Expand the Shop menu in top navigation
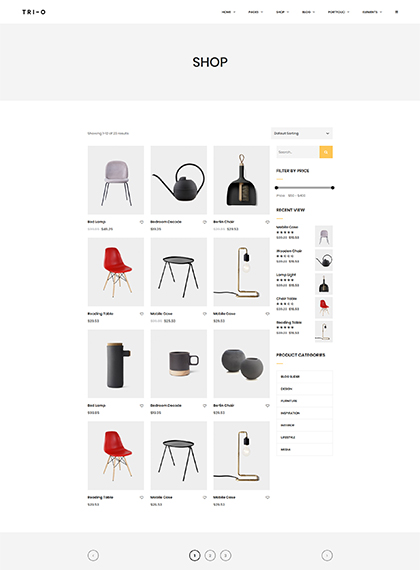 (x=282, y=12)
